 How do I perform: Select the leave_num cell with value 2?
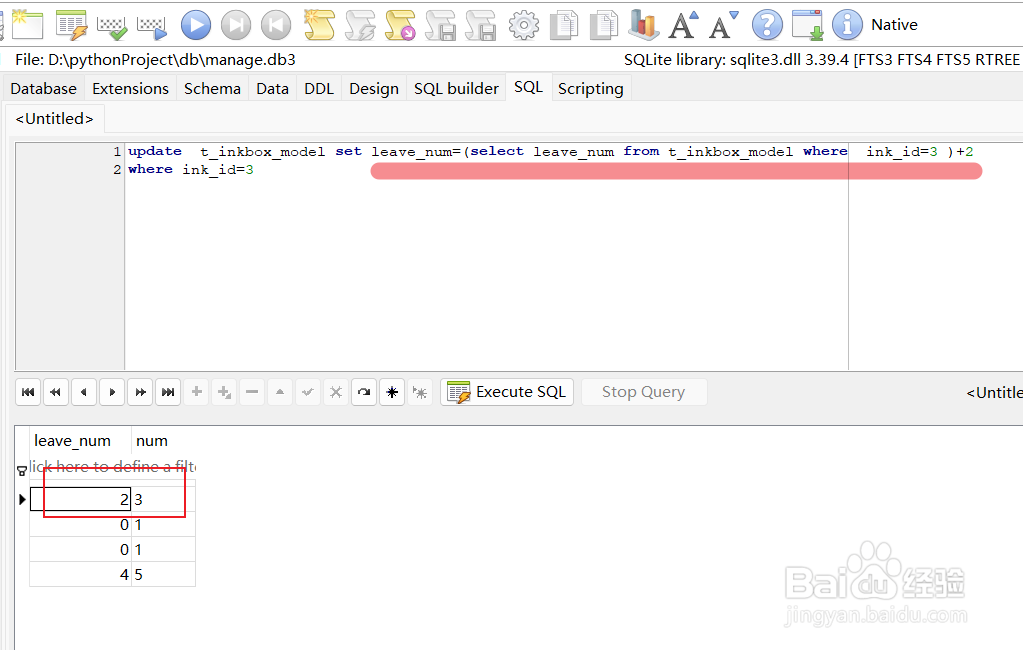(80, 499)
